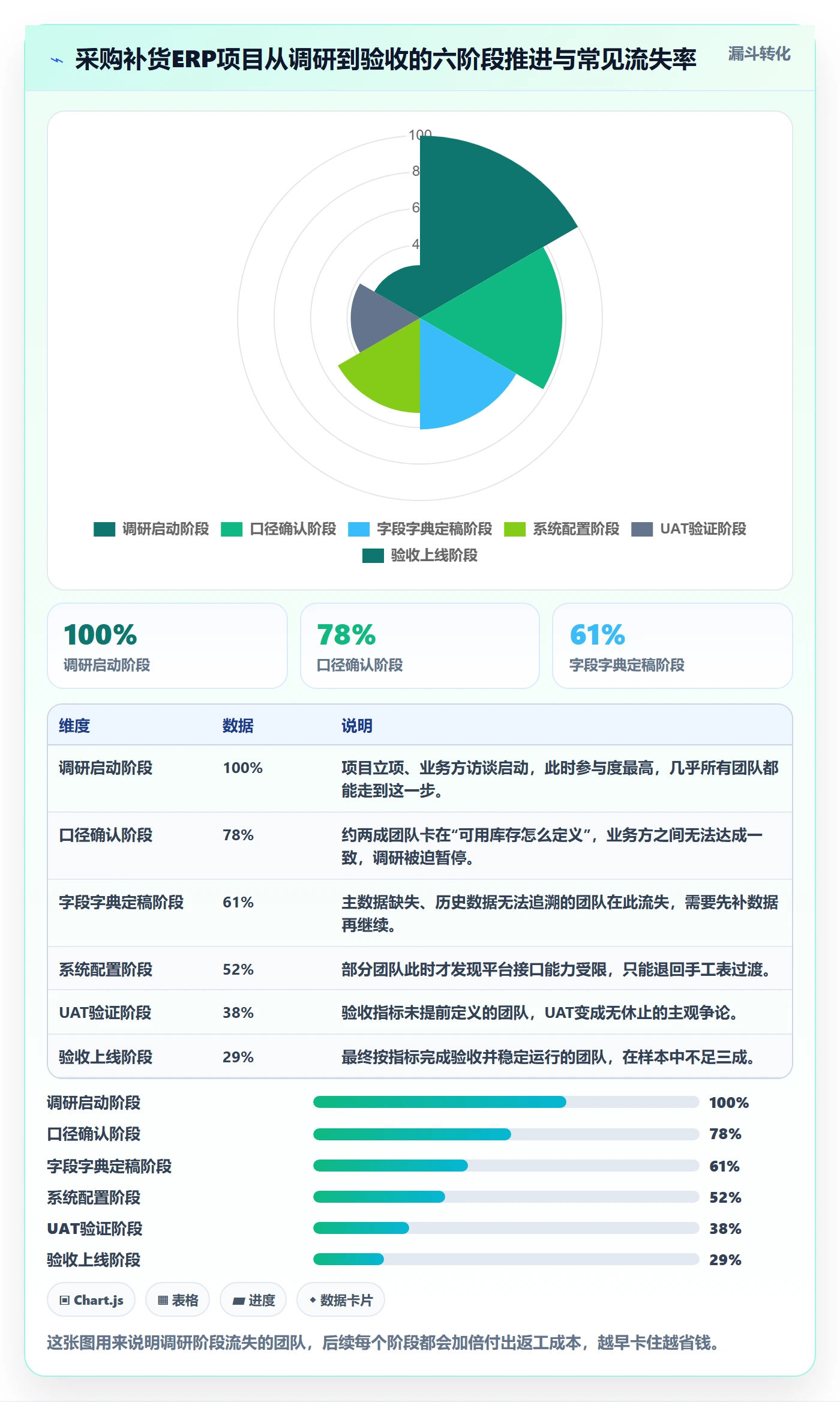Open the 61% 字段字典定稿阶段 data card

673,646
